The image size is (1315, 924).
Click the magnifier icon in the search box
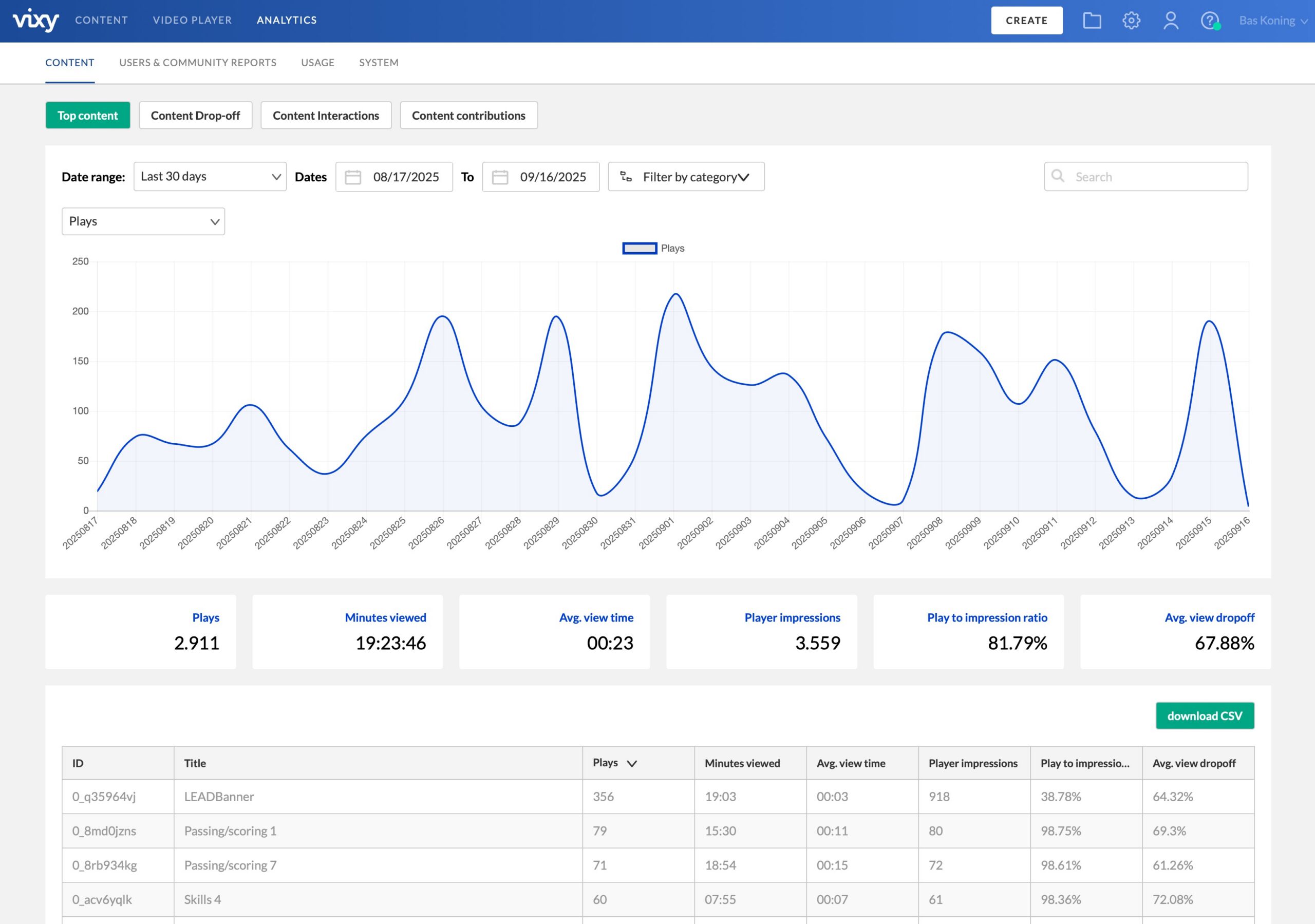[x=1058, y=176]
